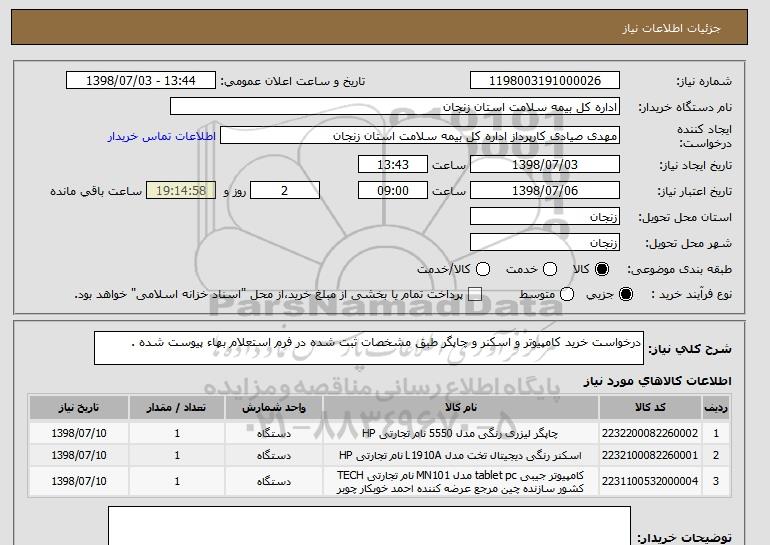Click the تاریخ نیاز column header
This screenshot has width=770, height=545.
79,408
